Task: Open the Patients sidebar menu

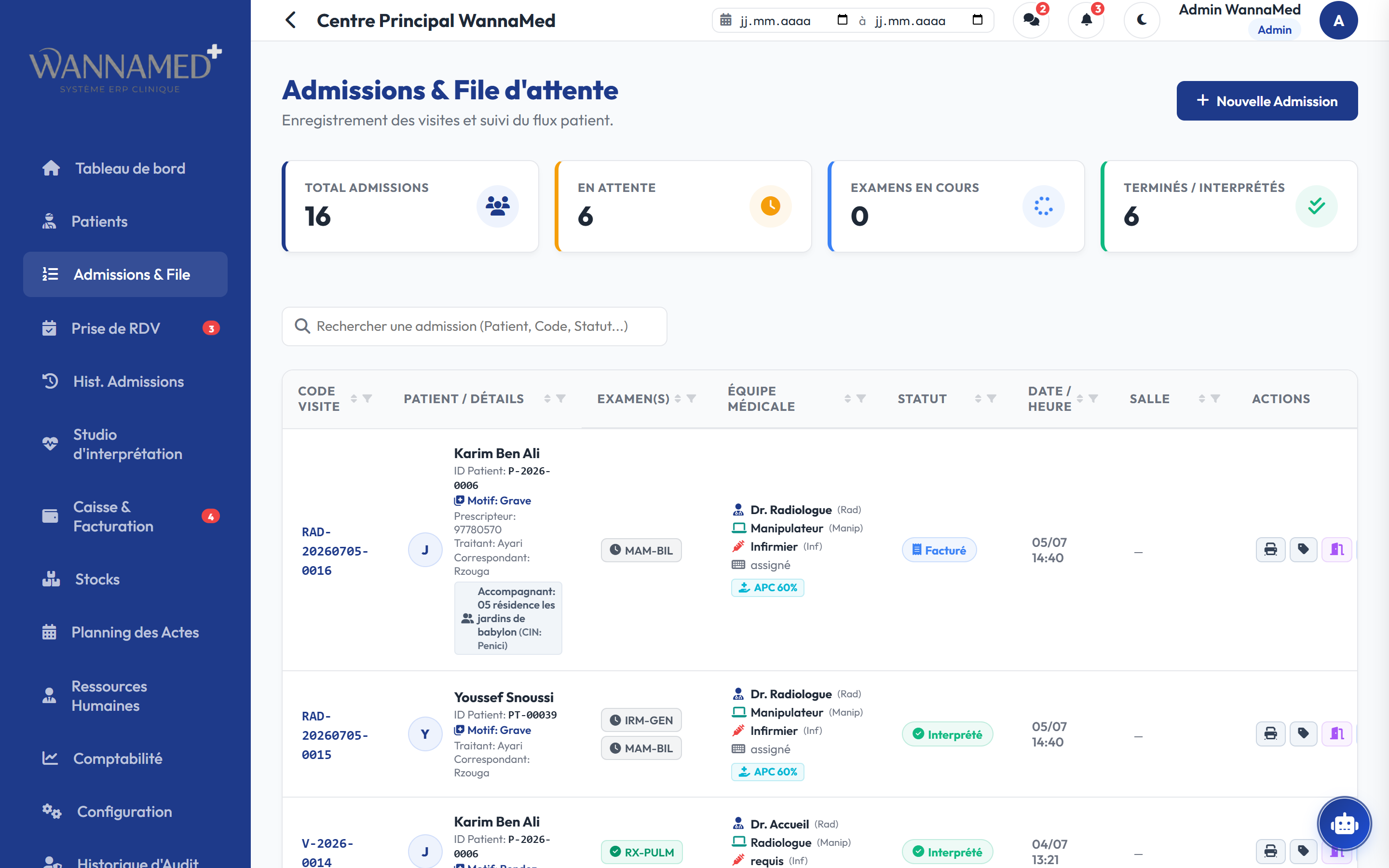Action: pos(125,222)
